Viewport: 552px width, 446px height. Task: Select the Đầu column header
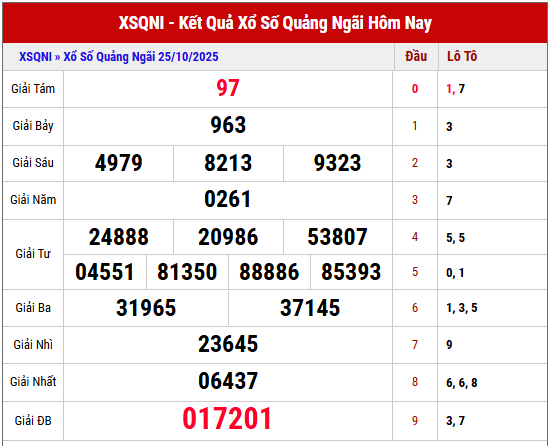click(x=416, y=56)
